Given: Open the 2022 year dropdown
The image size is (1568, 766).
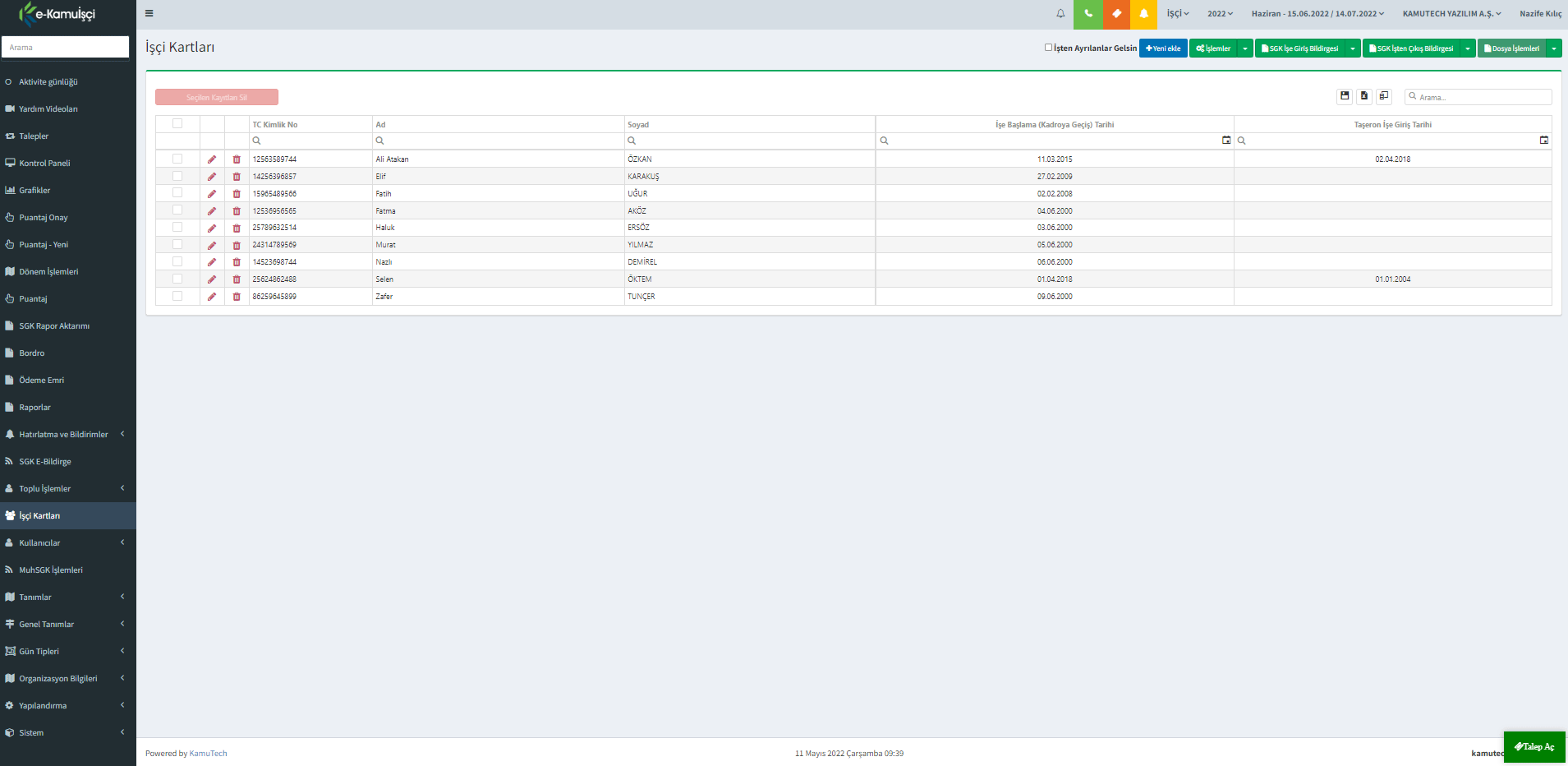Looking at the screenshot, I should pyautogui.click(x=1220, y=13).
